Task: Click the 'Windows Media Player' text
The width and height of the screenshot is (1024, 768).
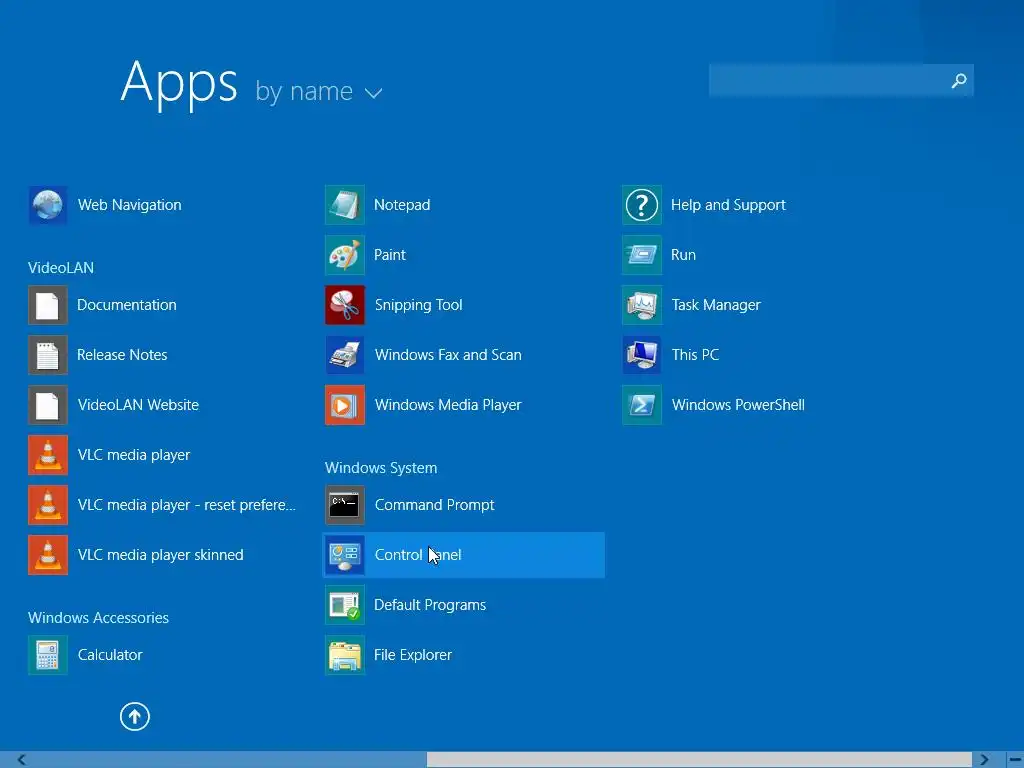Action: (447, 405)
